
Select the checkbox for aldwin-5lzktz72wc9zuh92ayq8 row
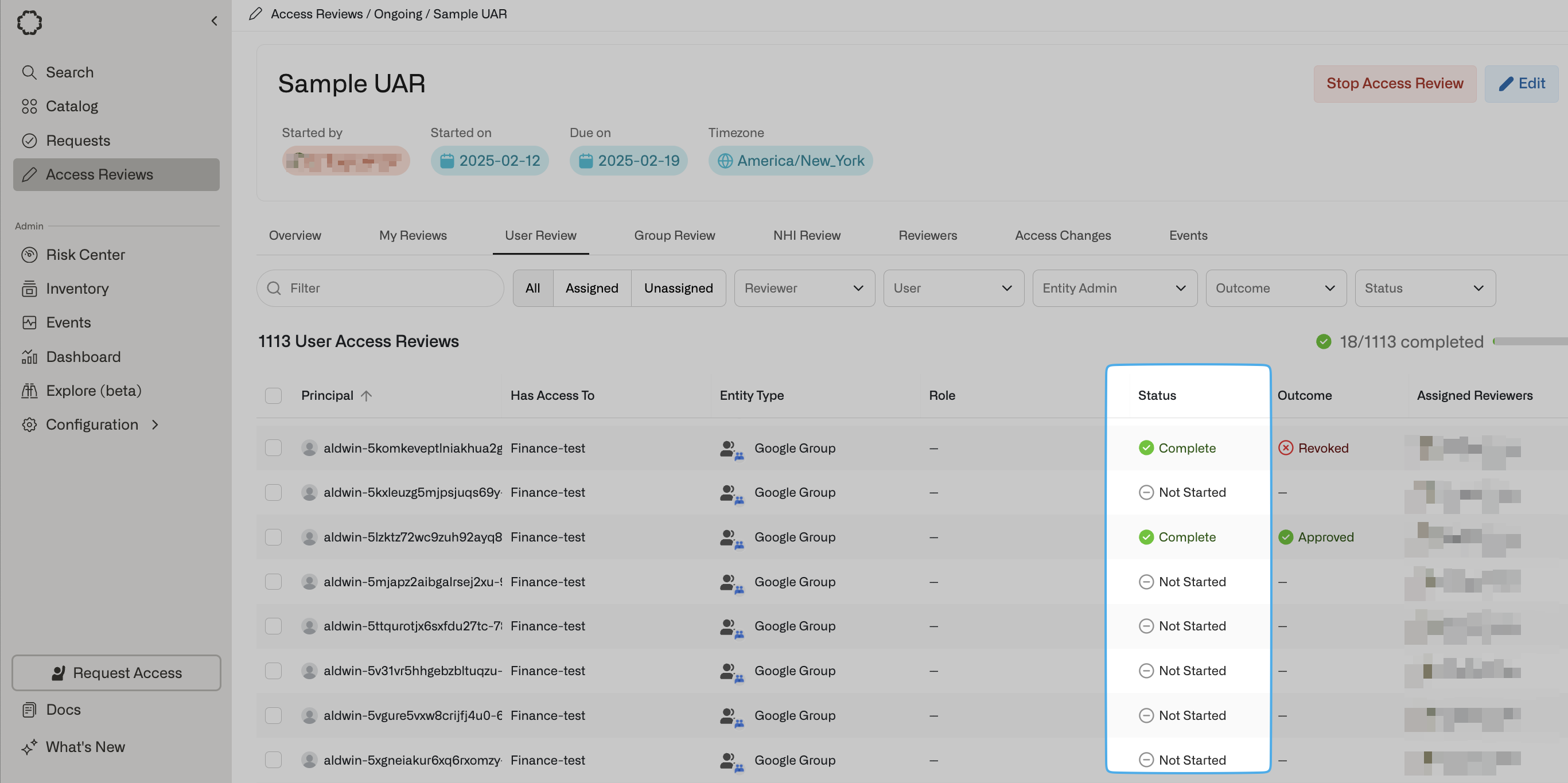273,537
